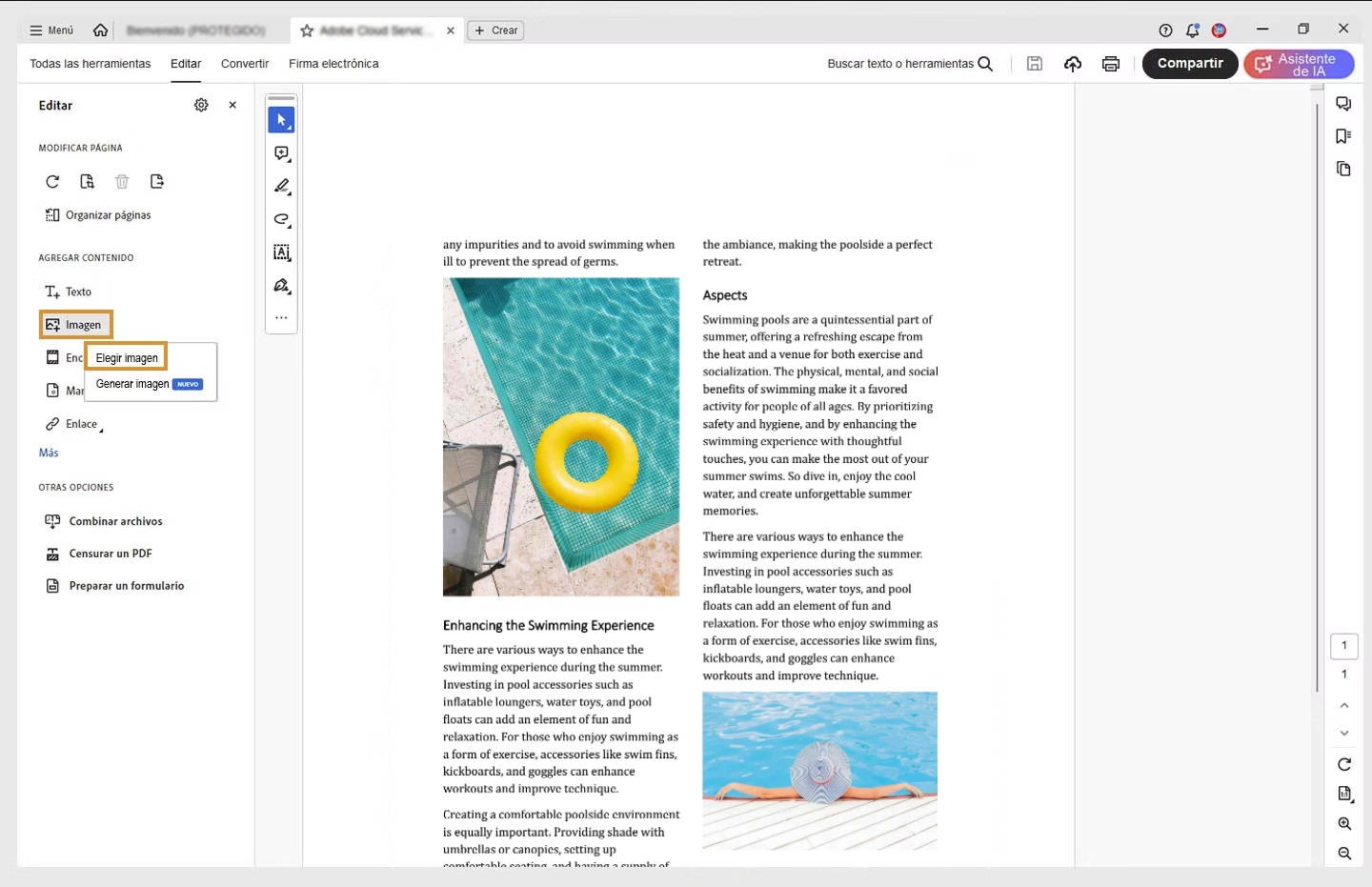The height and width of the screenshot is (887, 1372).
Task: Select the highlight pen tool
Action: 281,187
